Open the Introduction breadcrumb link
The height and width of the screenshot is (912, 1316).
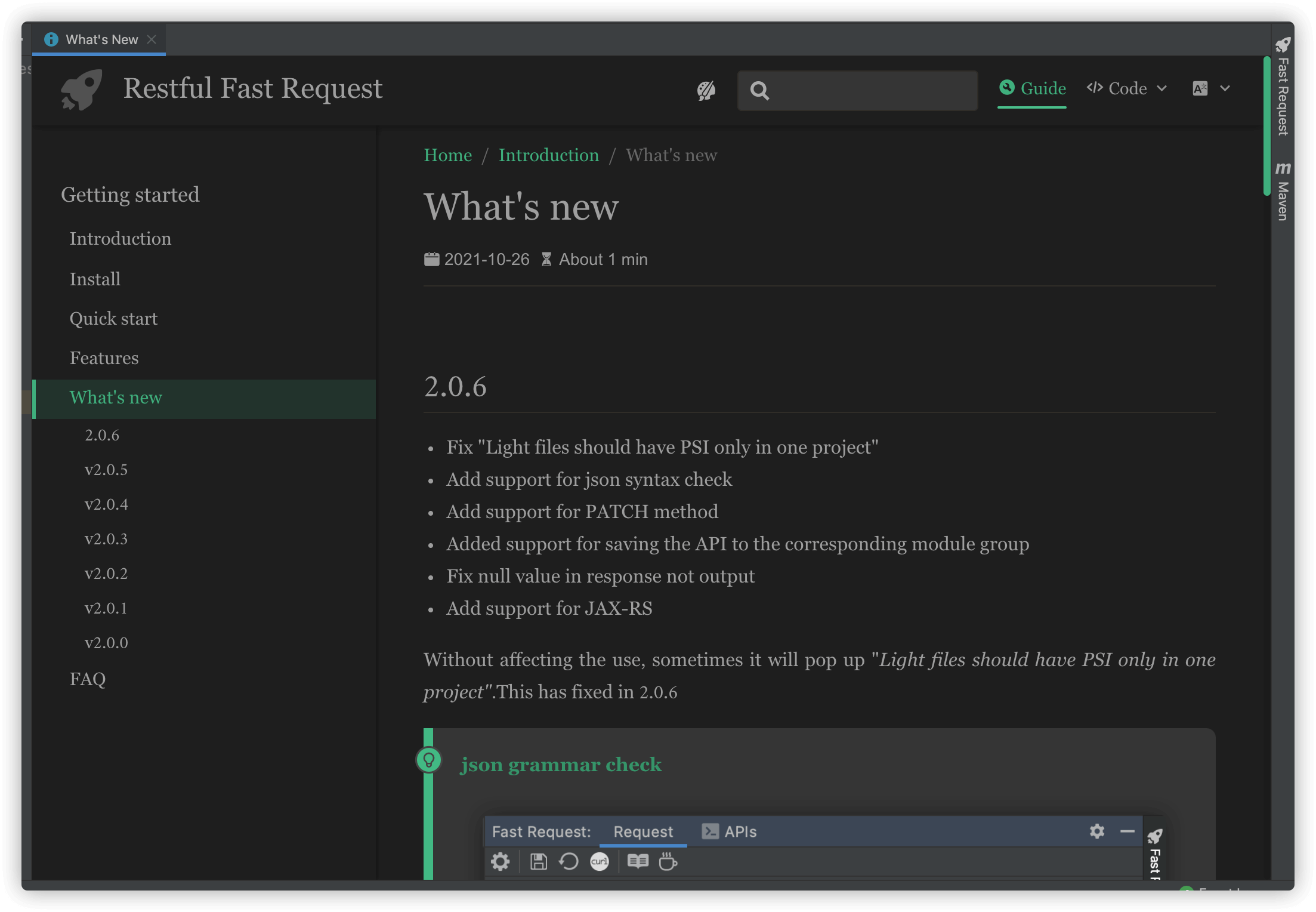pos(548,155)
